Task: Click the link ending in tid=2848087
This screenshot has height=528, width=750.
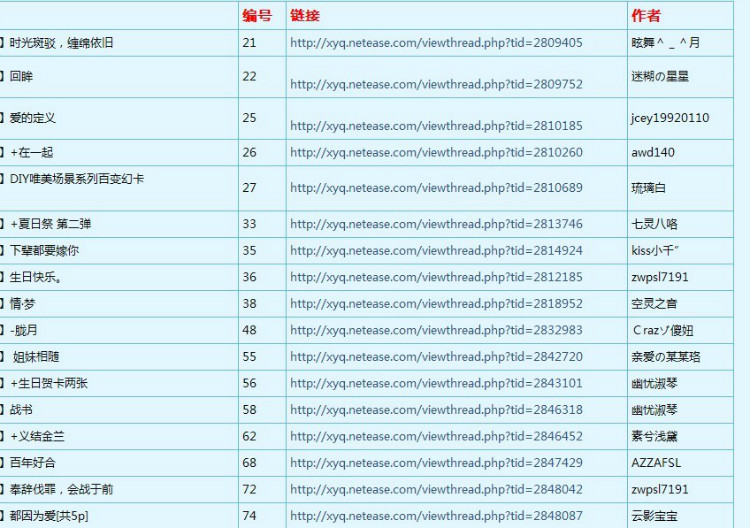Action: [x=436, y=516]
